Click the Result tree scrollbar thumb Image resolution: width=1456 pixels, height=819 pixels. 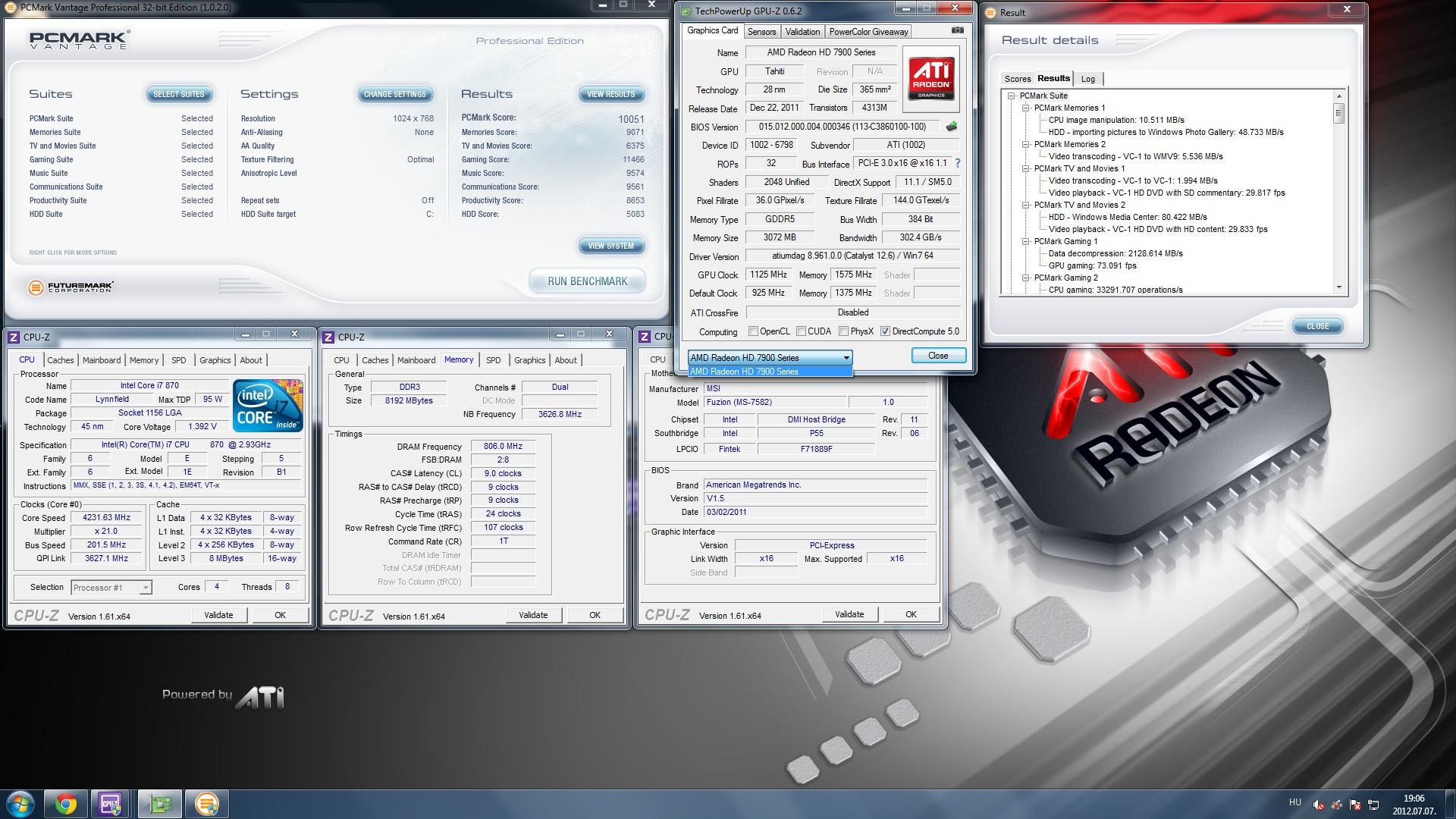(1338, 114)
